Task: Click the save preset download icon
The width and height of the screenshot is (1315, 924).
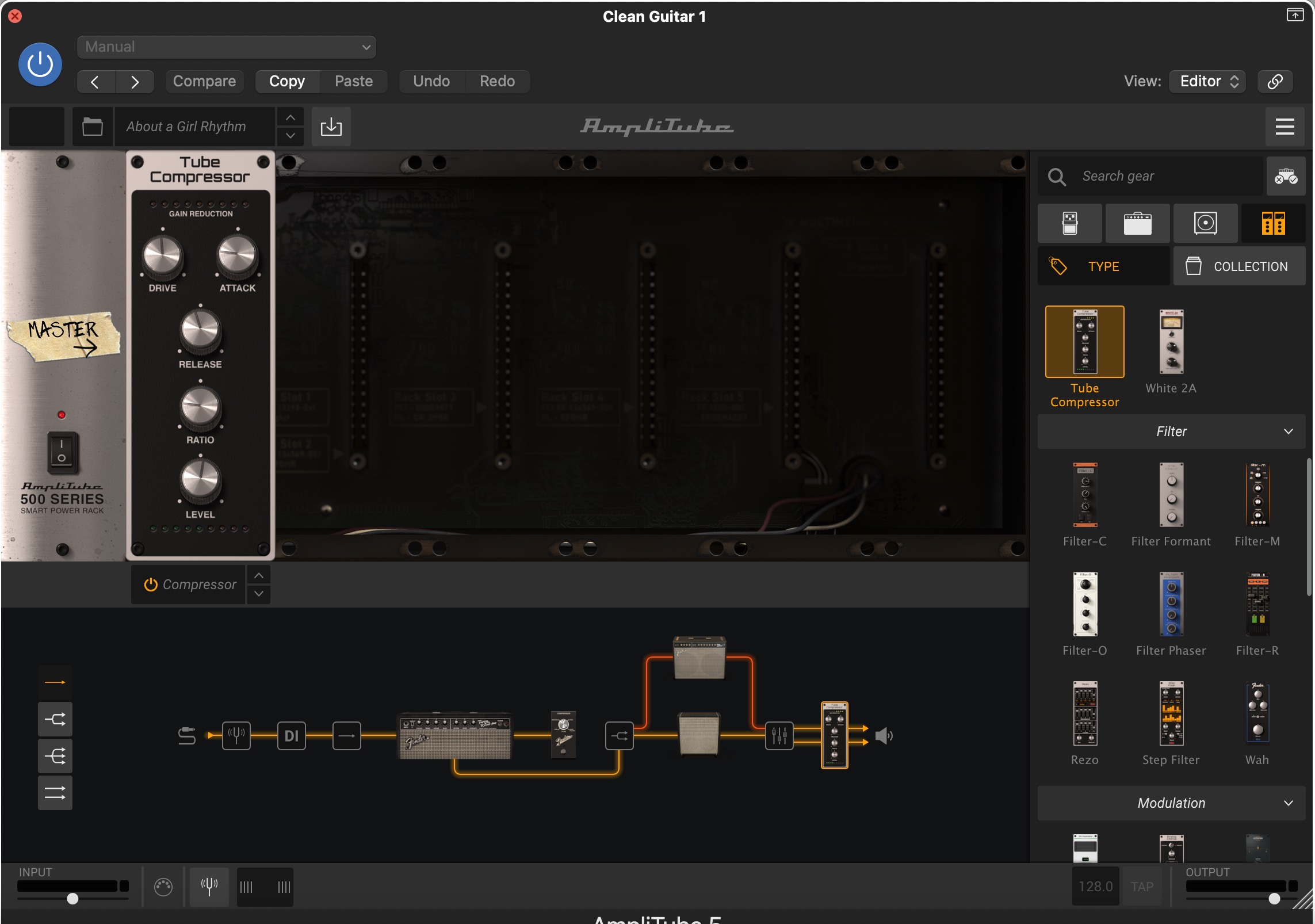Action: 331,127
